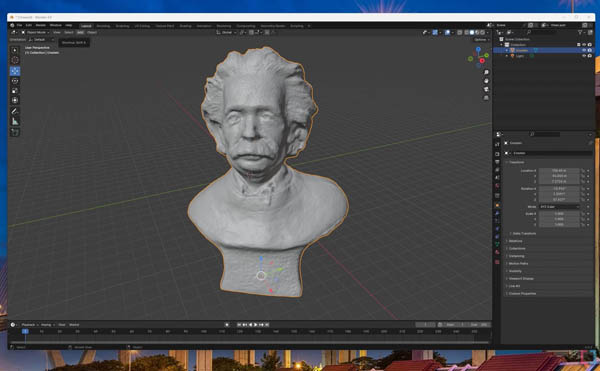Toggle Collection exclude checkbox in outliner
Screen dimensions: 600x371
579,45
